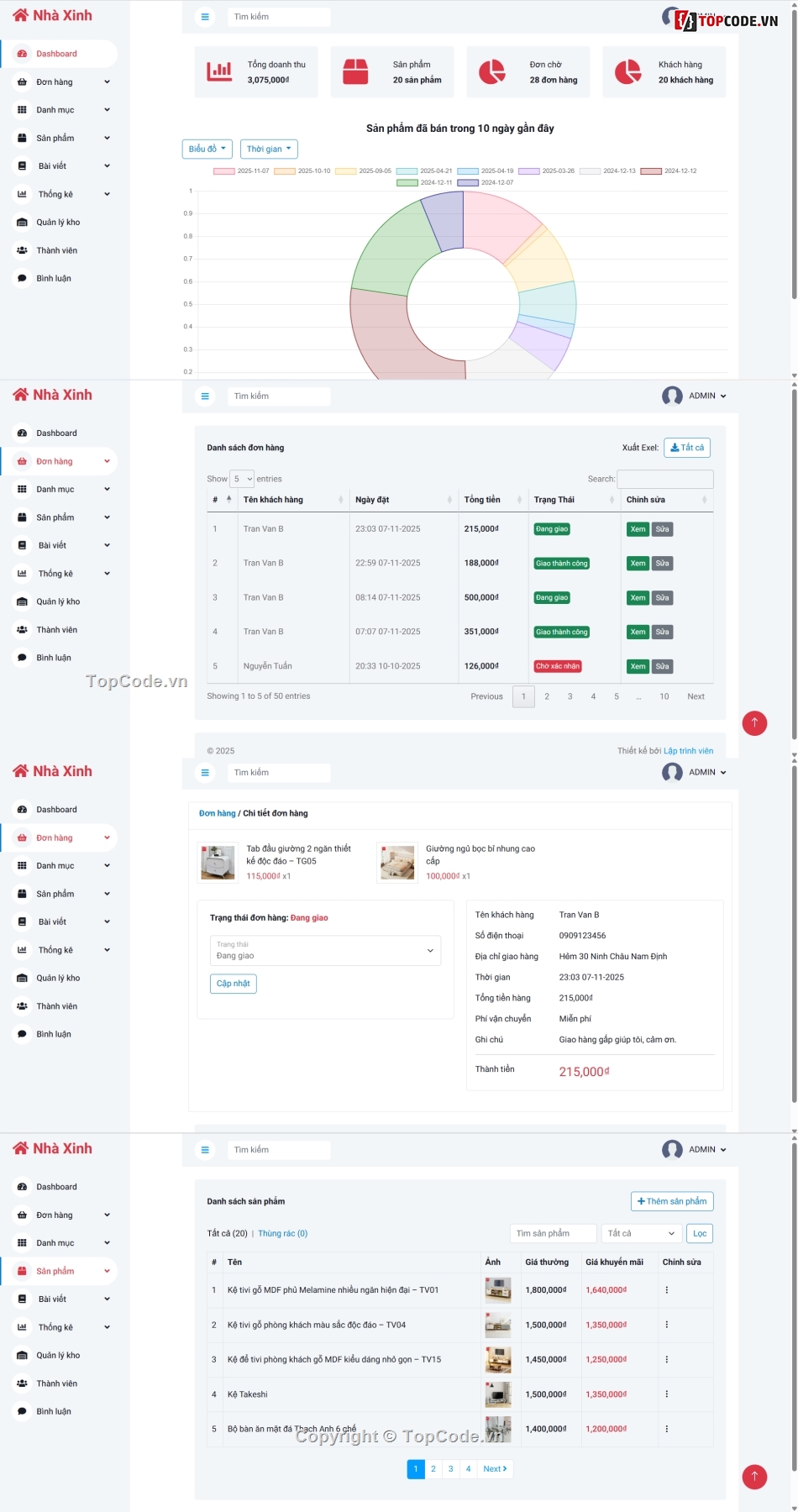The image size is (798, 1512).
Task: Toggle the 2025-04-21 legend entry
Action: tap(424, 171)
